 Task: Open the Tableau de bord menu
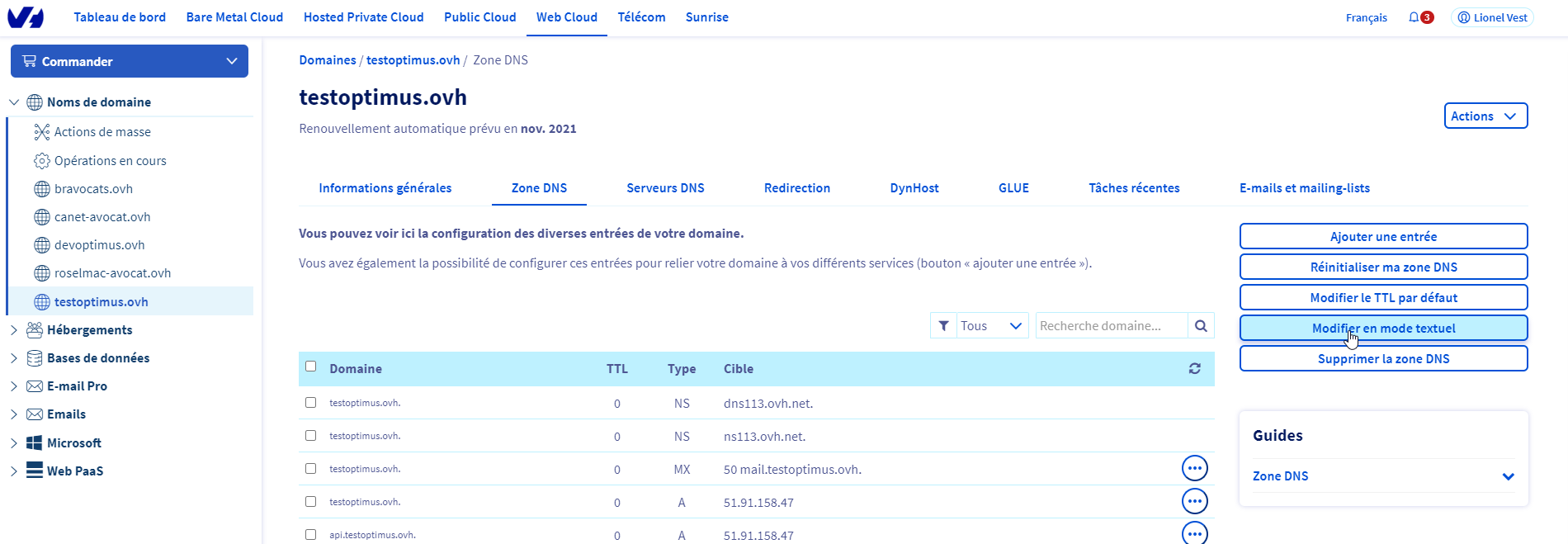120,17
